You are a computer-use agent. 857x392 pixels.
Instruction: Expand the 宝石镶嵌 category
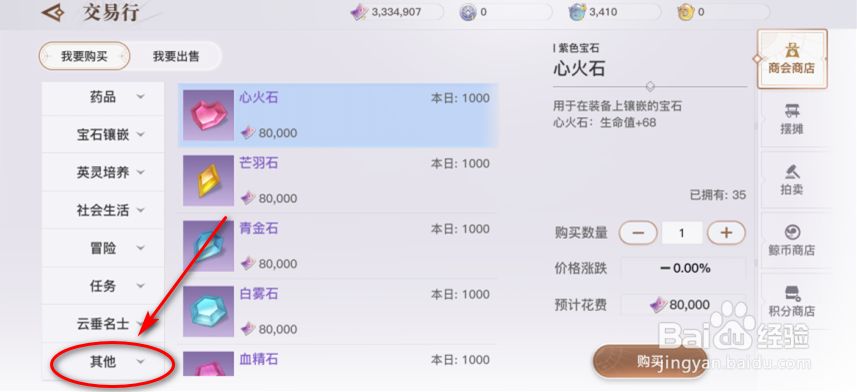coord(103,135)
